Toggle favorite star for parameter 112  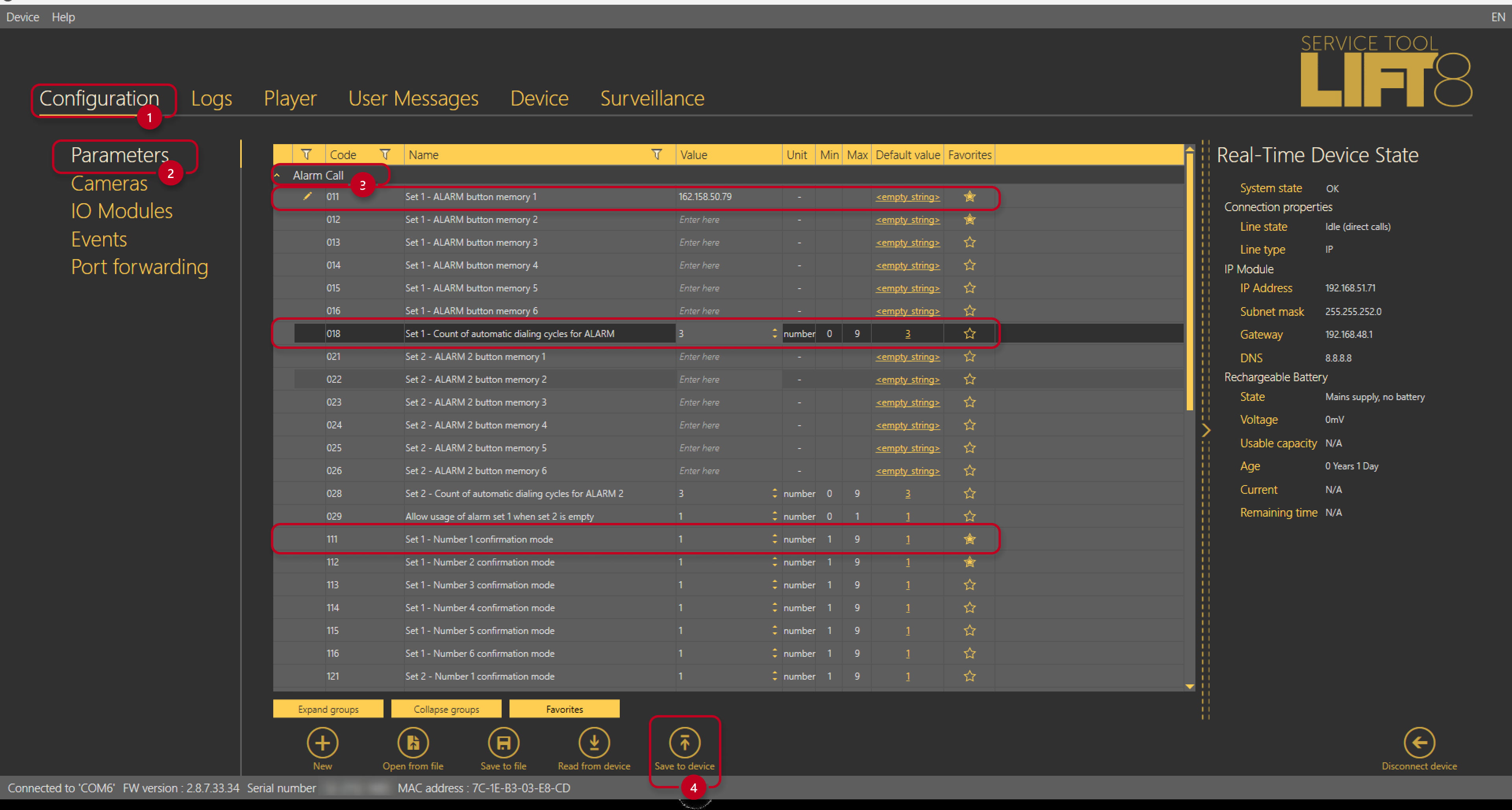[970, 562]
